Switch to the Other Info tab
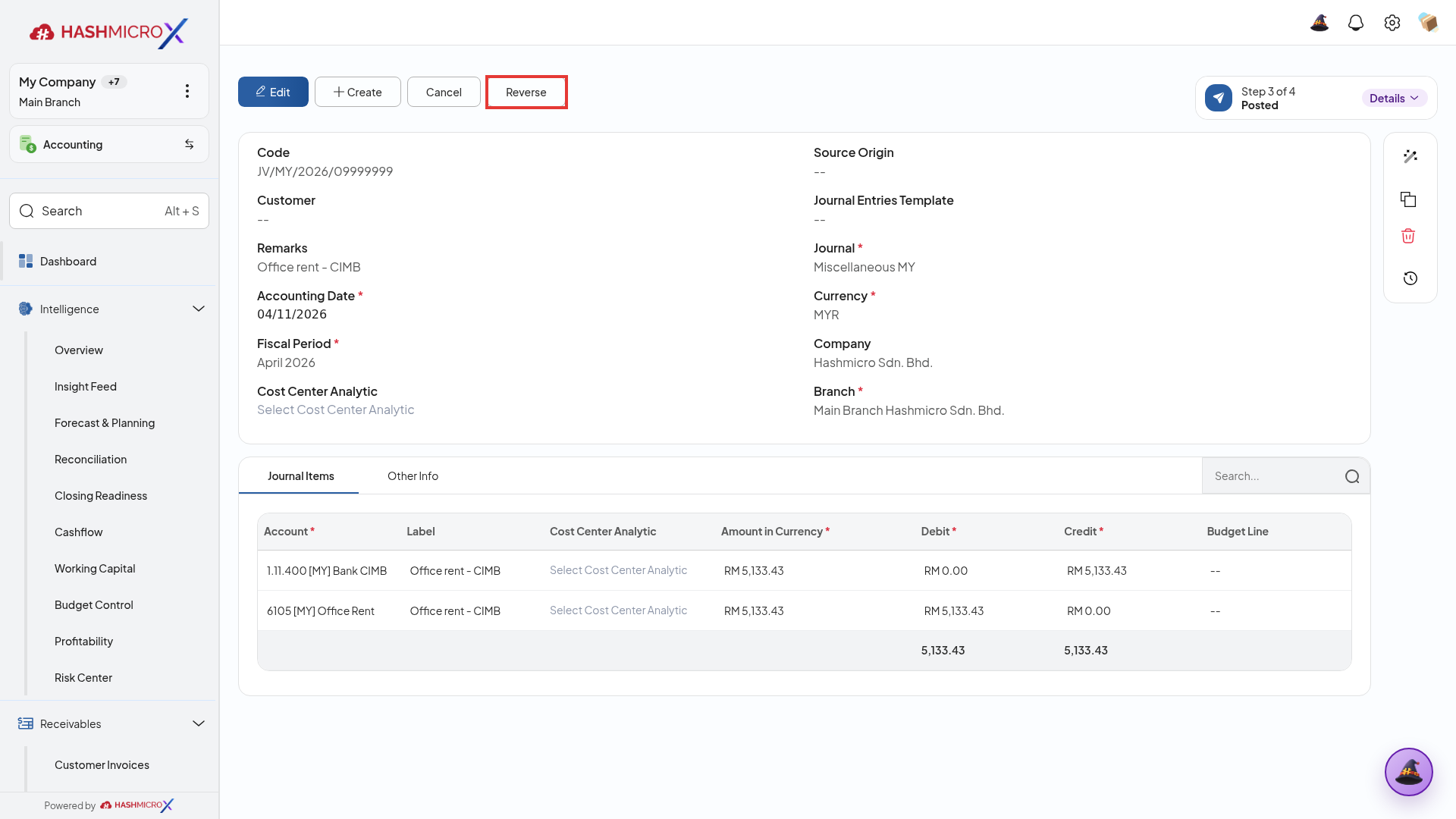 413,476
